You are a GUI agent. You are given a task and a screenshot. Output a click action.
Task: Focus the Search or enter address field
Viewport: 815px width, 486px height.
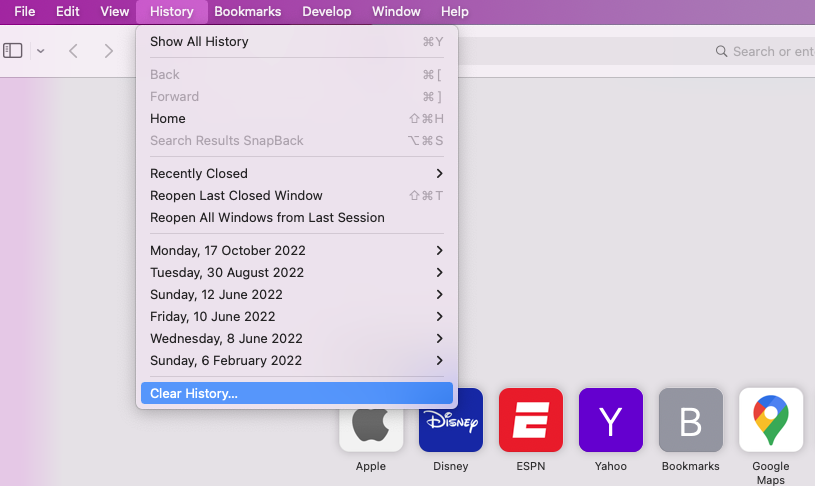click(x=637, y=51)
